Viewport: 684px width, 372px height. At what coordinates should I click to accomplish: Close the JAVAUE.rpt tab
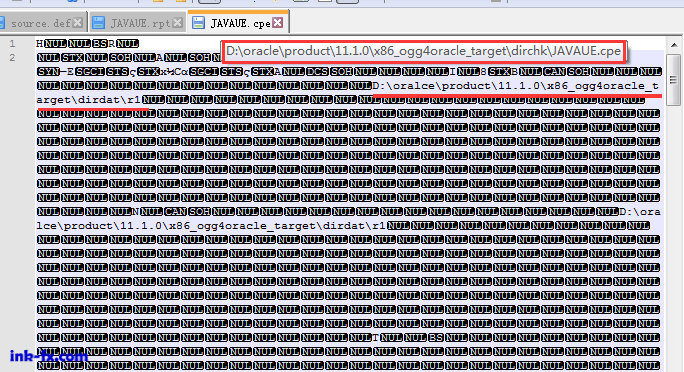pos(178,23)
